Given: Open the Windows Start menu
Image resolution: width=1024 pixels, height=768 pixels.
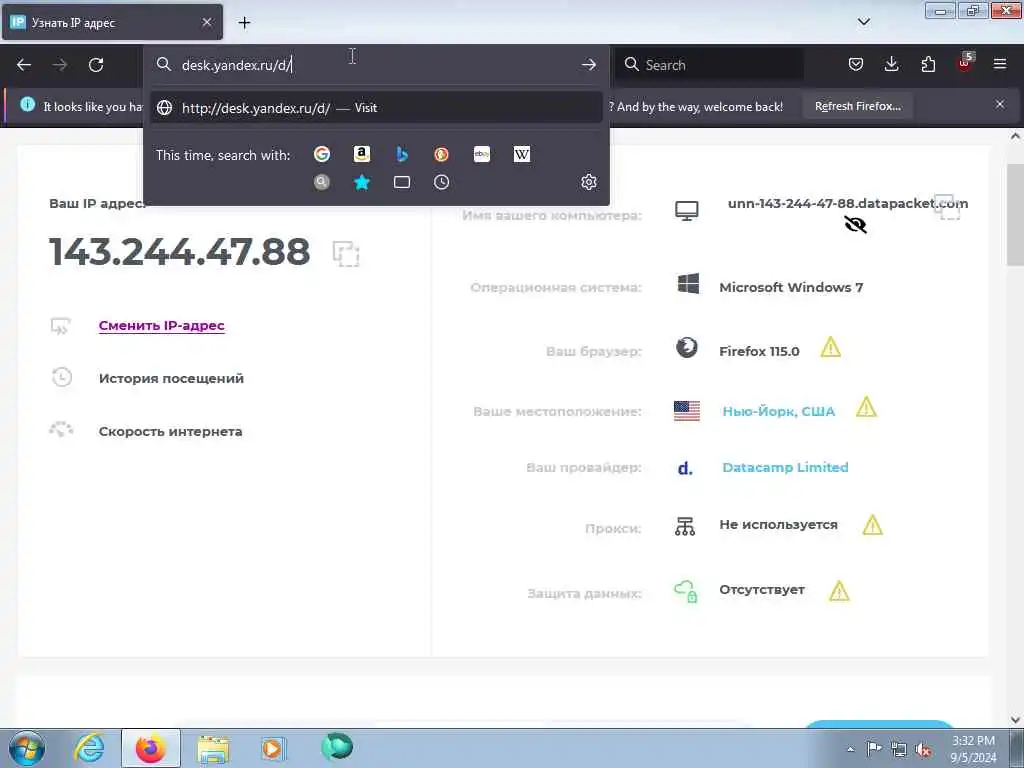Looking at the screenshot, I should 27,748.
